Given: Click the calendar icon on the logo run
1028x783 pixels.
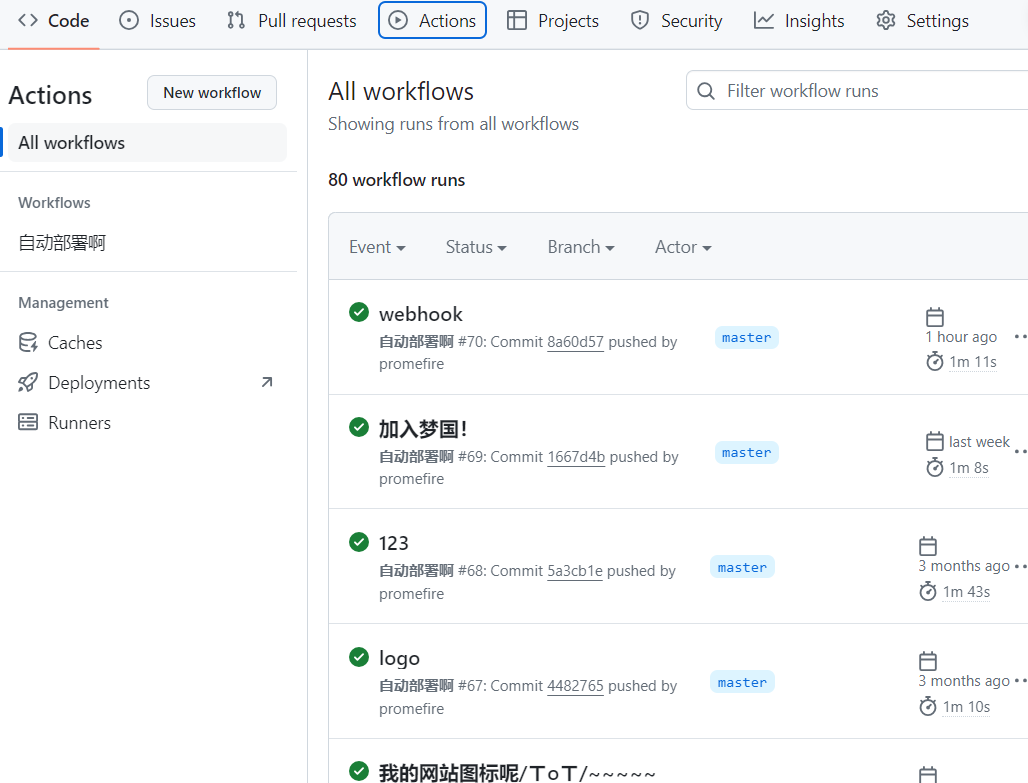Looking at the screenshot, I should tap(928, 660).
